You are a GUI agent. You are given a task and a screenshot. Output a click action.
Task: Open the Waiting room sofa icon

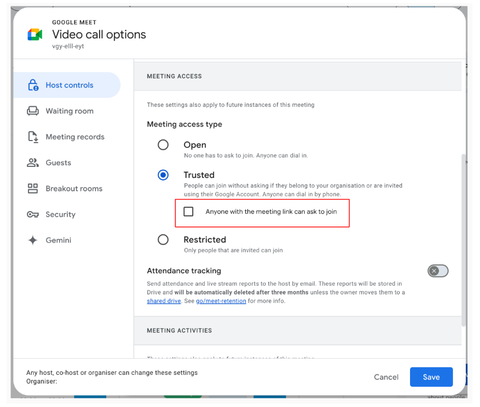33,111
